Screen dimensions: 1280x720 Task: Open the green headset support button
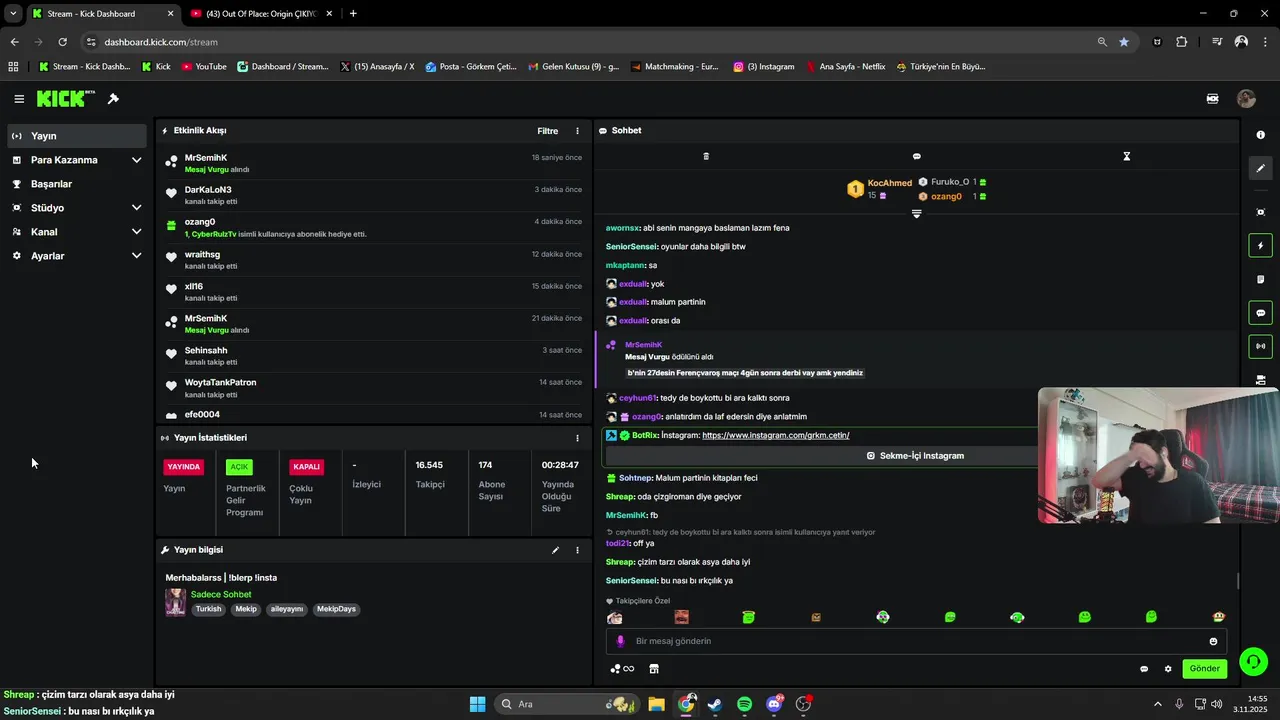pos(1253,662)
